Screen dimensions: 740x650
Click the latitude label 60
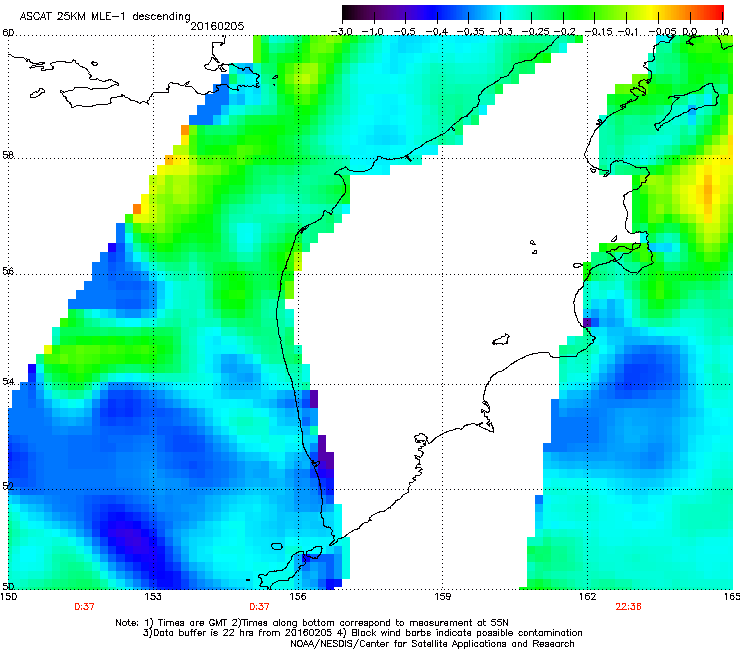point(8,33)
